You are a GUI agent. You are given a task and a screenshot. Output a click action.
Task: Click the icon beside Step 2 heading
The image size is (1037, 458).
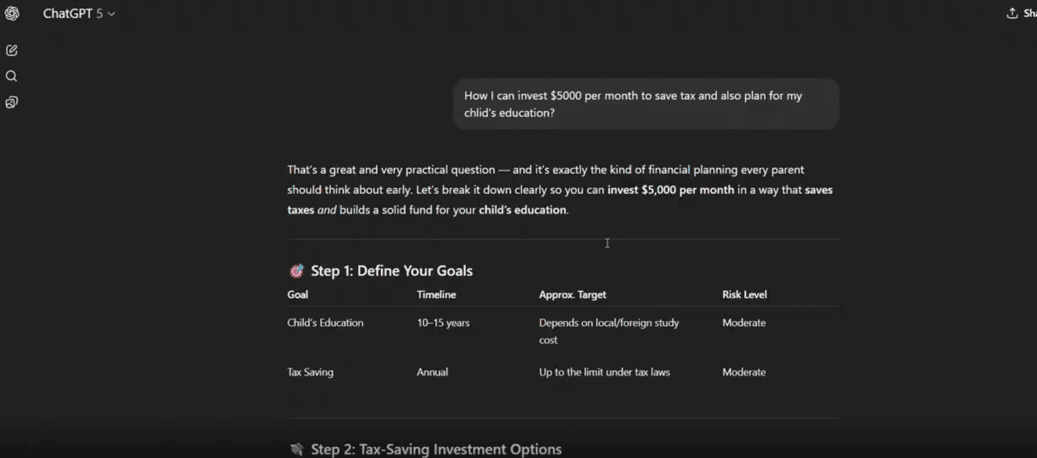296,450
